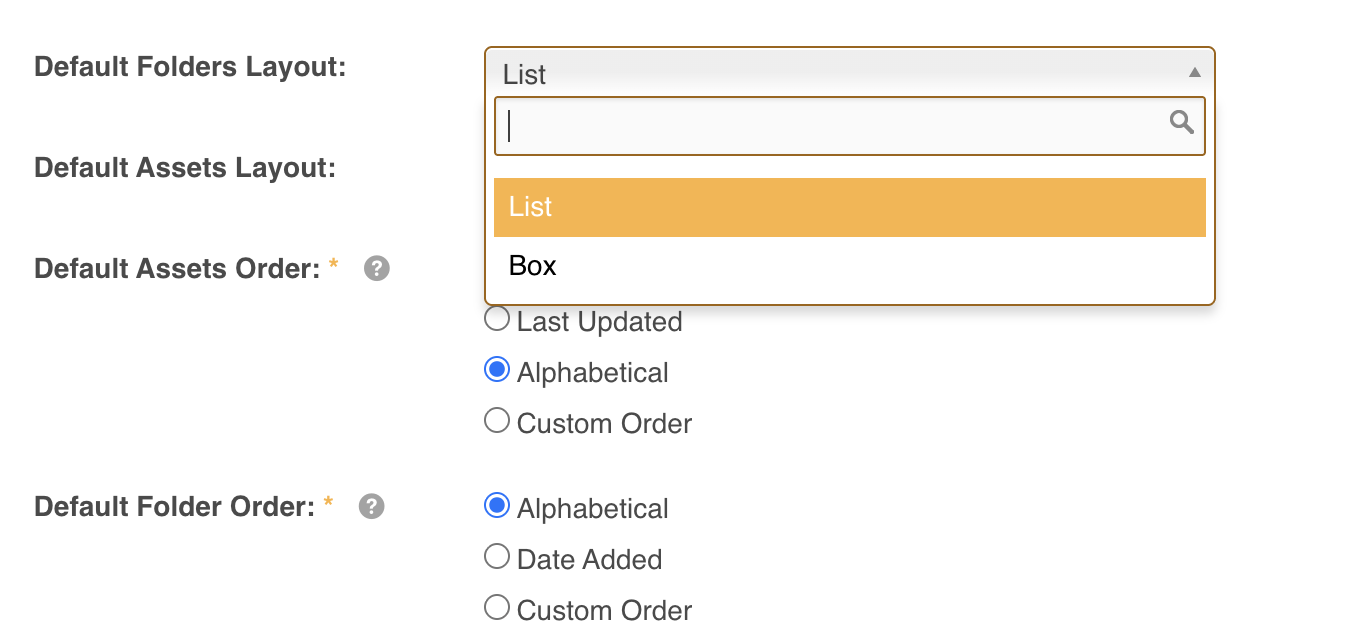Choose the Box layout option
The image size is (1350, 642).
pyautogui.click(x=849, y=266)
